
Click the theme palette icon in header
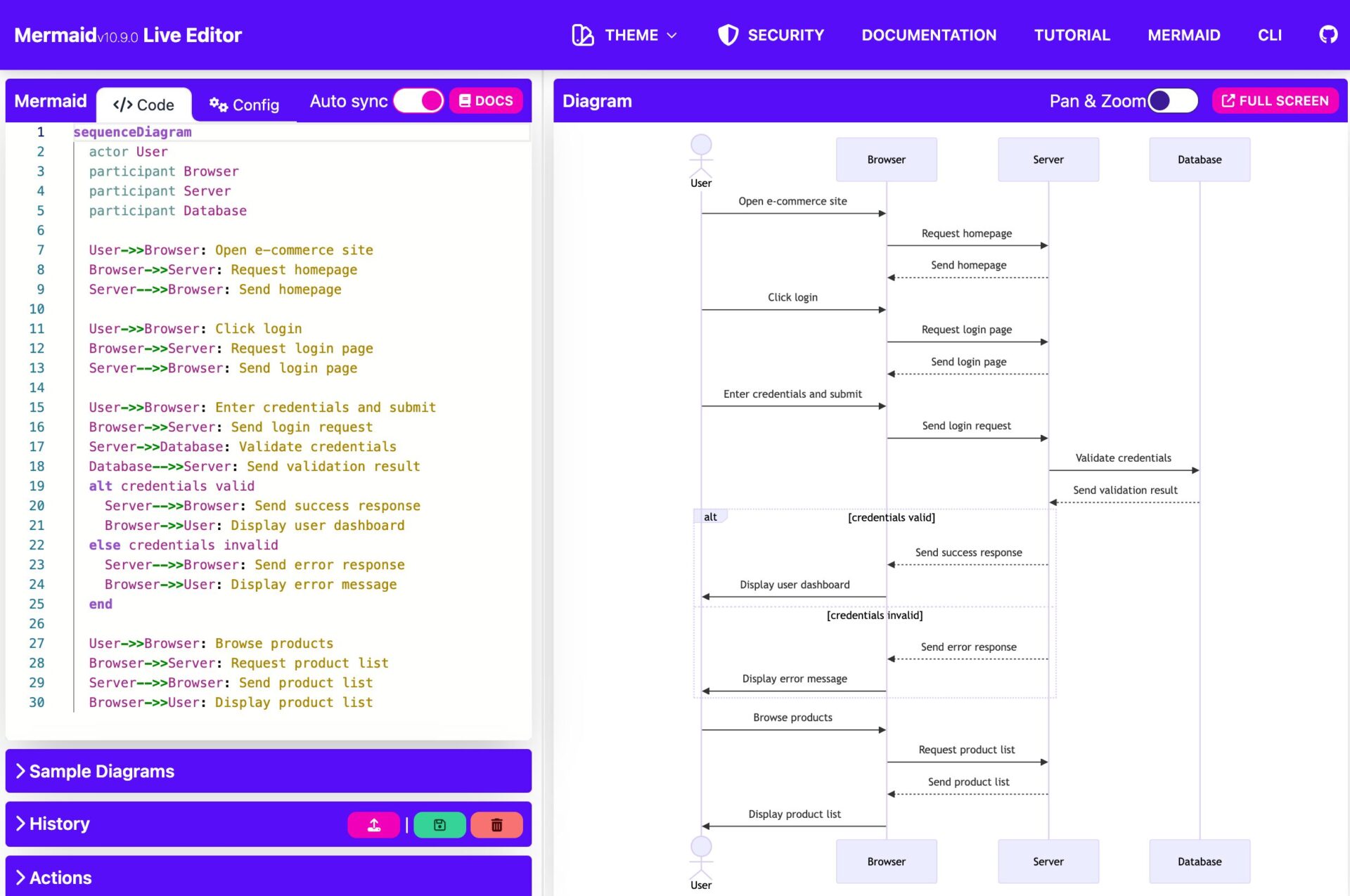click(x=582, y=34)
